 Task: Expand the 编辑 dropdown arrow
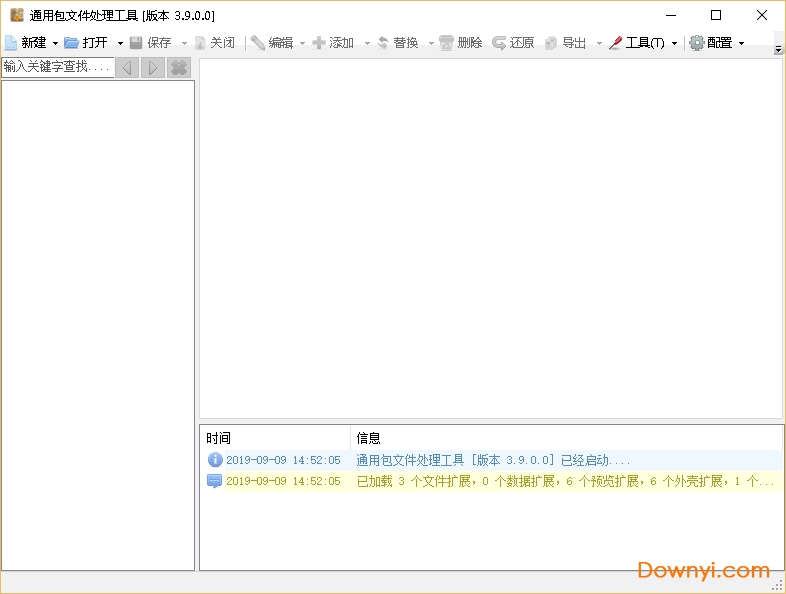click(x=302, y=43)
